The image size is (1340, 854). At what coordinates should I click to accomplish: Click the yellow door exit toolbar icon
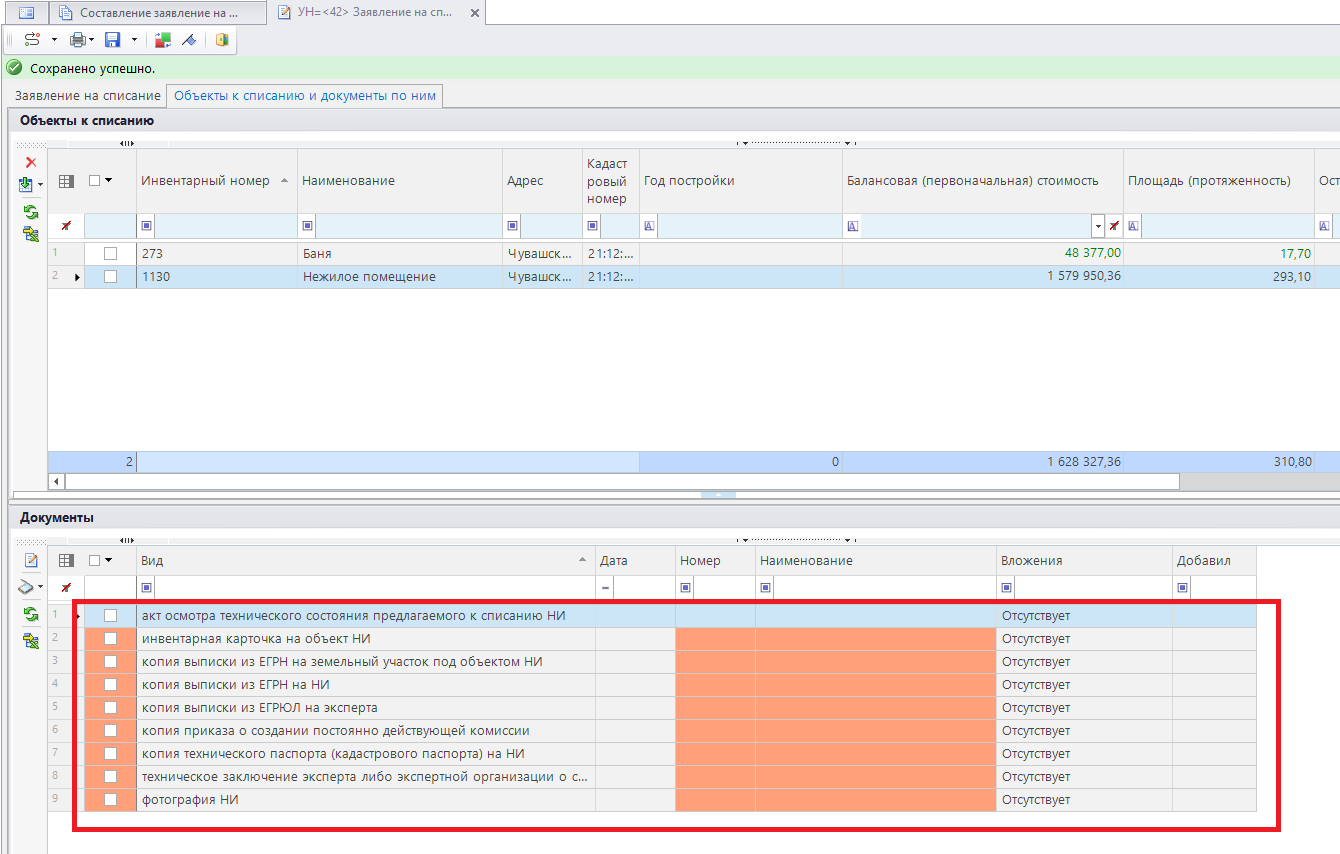point(222,40)
